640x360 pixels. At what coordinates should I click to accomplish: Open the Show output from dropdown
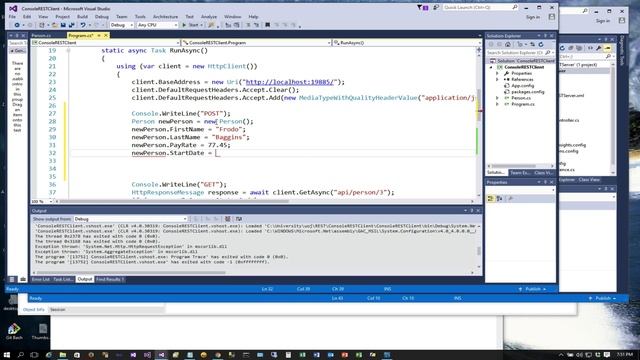(131, 219)
